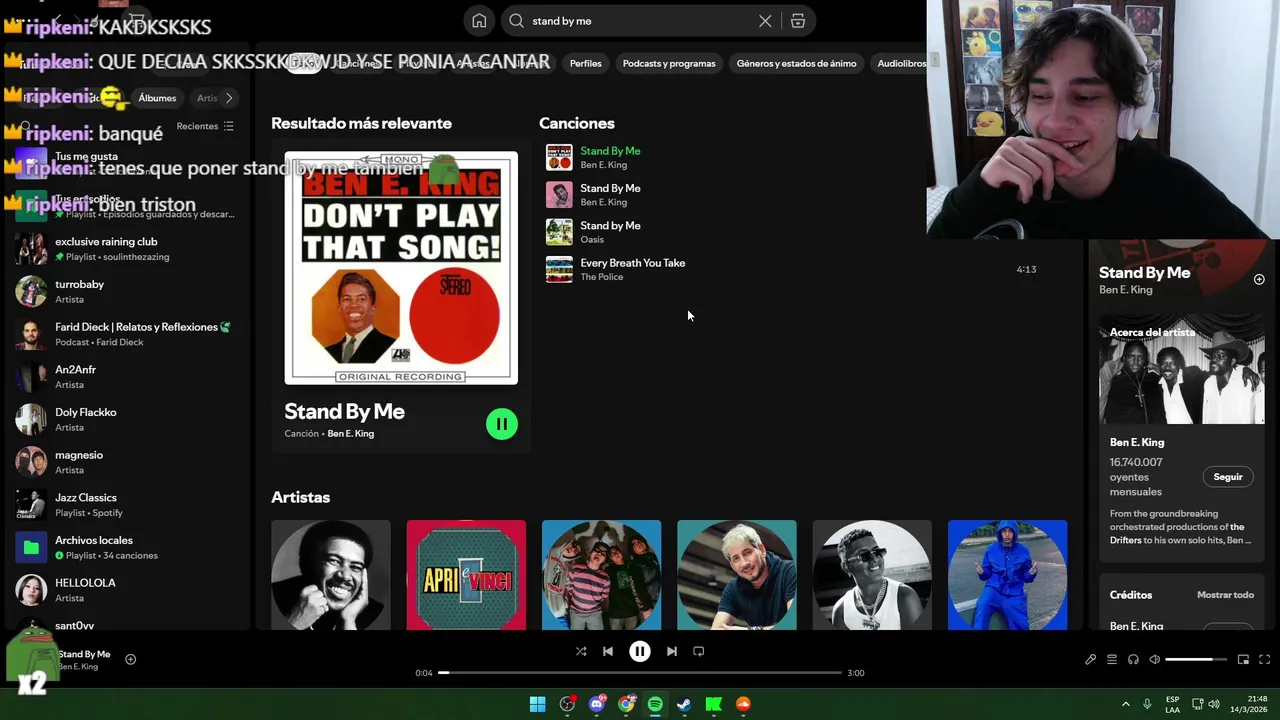Viewport: 1280px width, 720px height.
Task: Open Jazz Classics playlist
Action: 125,505
